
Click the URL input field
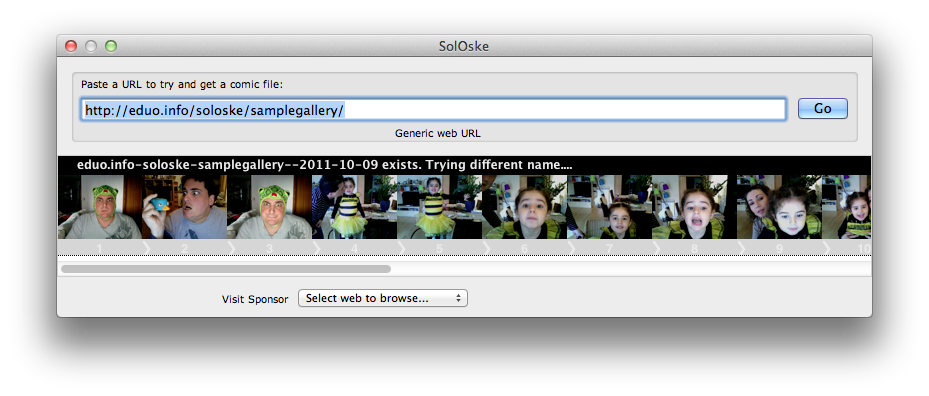click(433, 110)
